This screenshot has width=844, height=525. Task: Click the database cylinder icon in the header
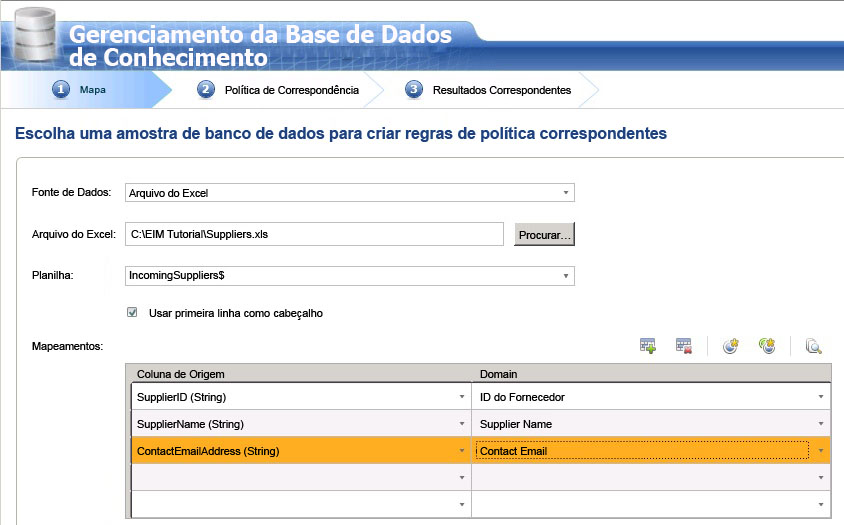(x=34, y=33)
